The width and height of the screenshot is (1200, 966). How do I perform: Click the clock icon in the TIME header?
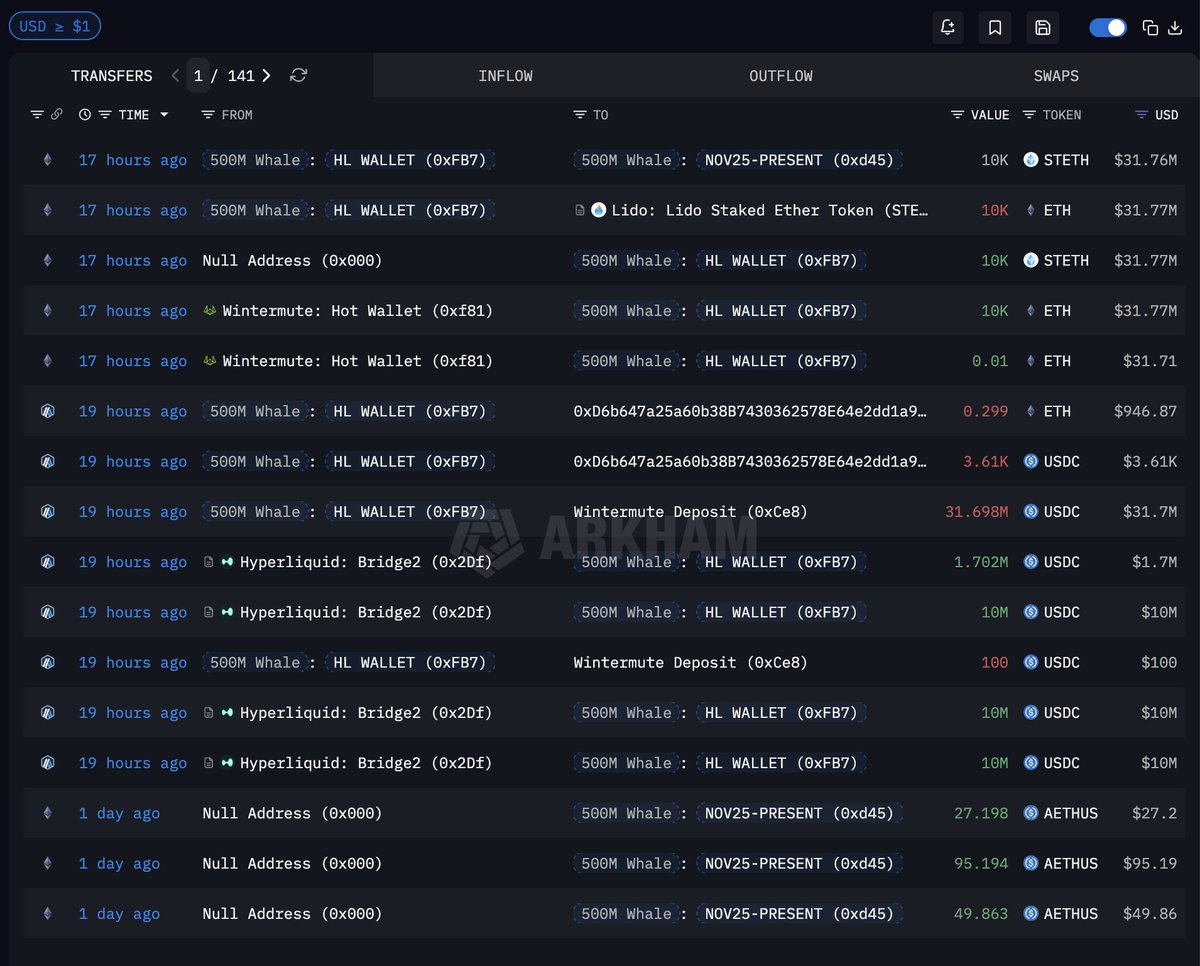click(x=85, y=115)
